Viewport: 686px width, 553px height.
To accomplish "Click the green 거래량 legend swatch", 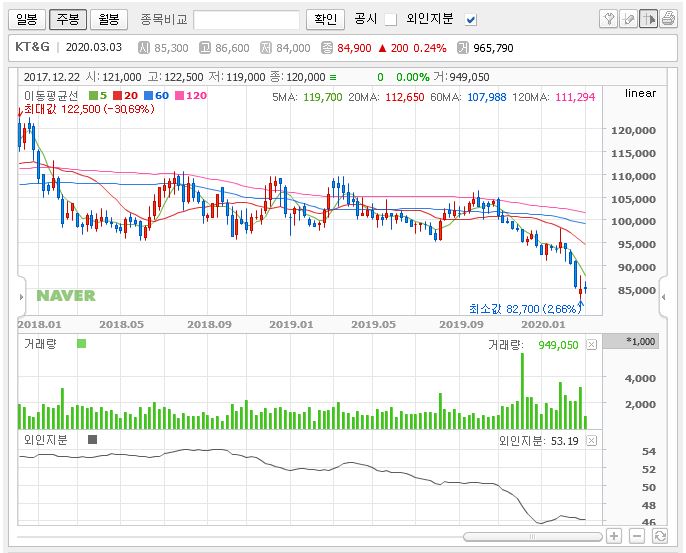I will [81, 343].
